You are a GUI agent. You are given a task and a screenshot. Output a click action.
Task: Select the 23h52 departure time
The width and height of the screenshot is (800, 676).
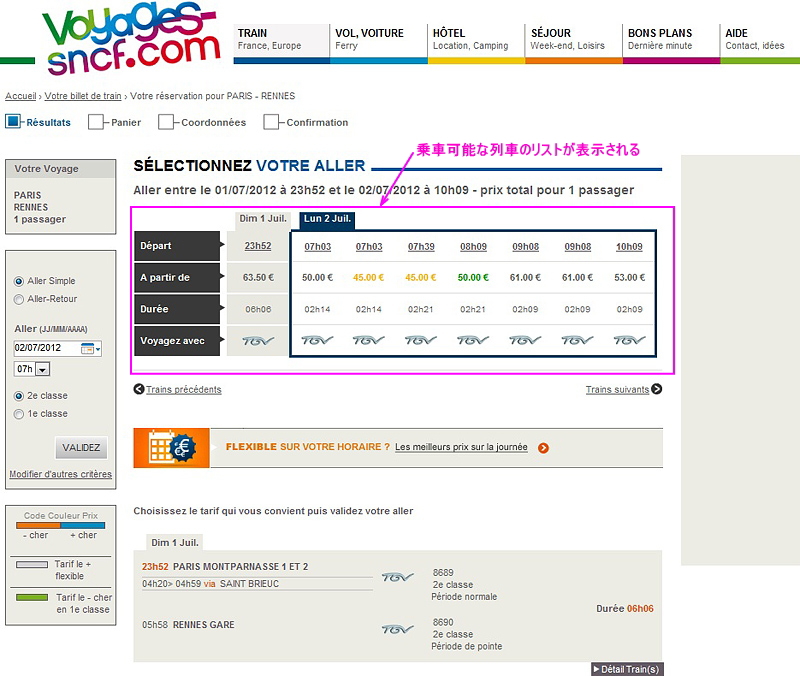point(258,246)
